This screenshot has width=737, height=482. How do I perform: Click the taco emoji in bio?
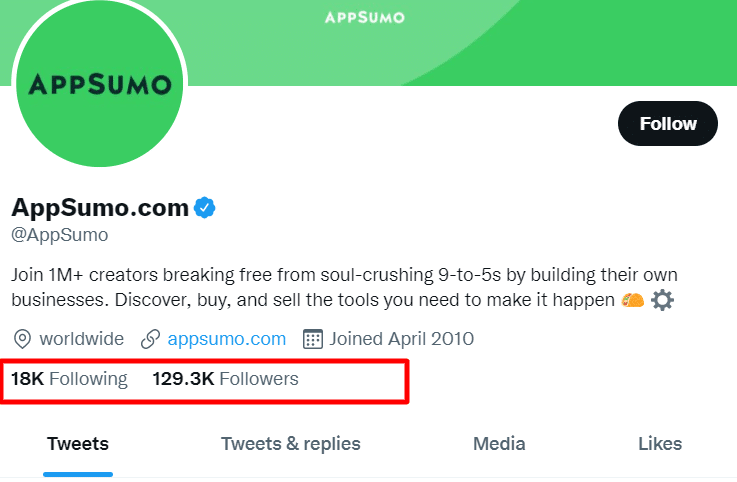(632, 300)
